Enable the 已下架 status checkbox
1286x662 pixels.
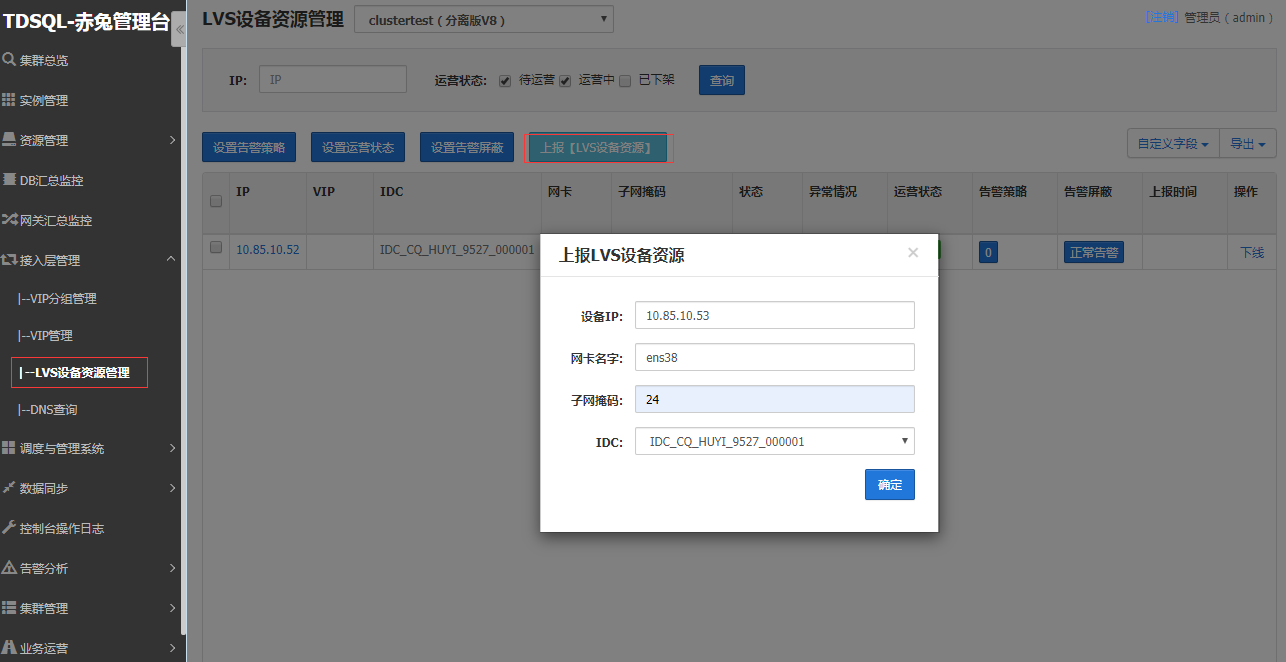click(625, 81)
